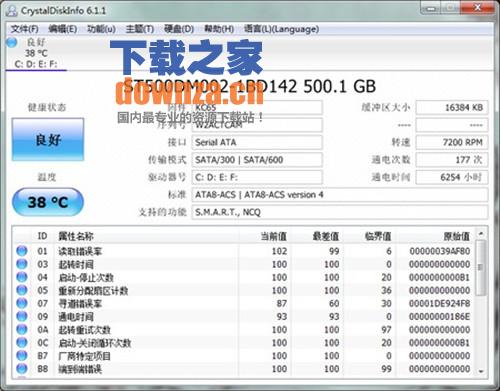This screenshot has height=391, width=500.
Task: Click the status orb of attribute 09
Action: [x=22, y=316]
